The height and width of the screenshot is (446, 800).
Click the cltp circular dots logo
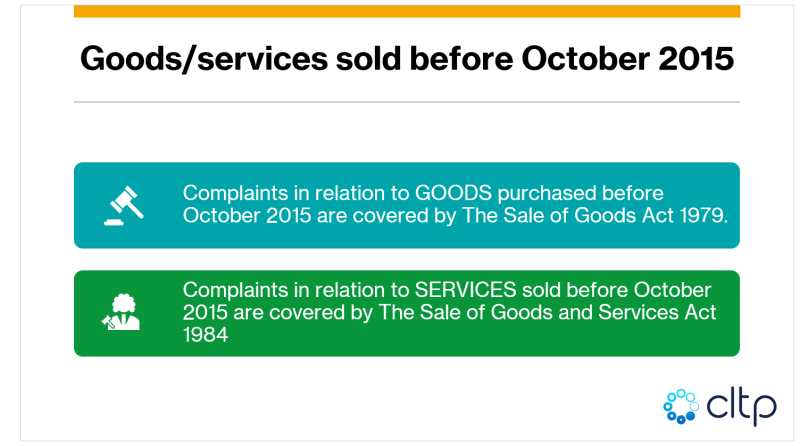pos(681,407)
